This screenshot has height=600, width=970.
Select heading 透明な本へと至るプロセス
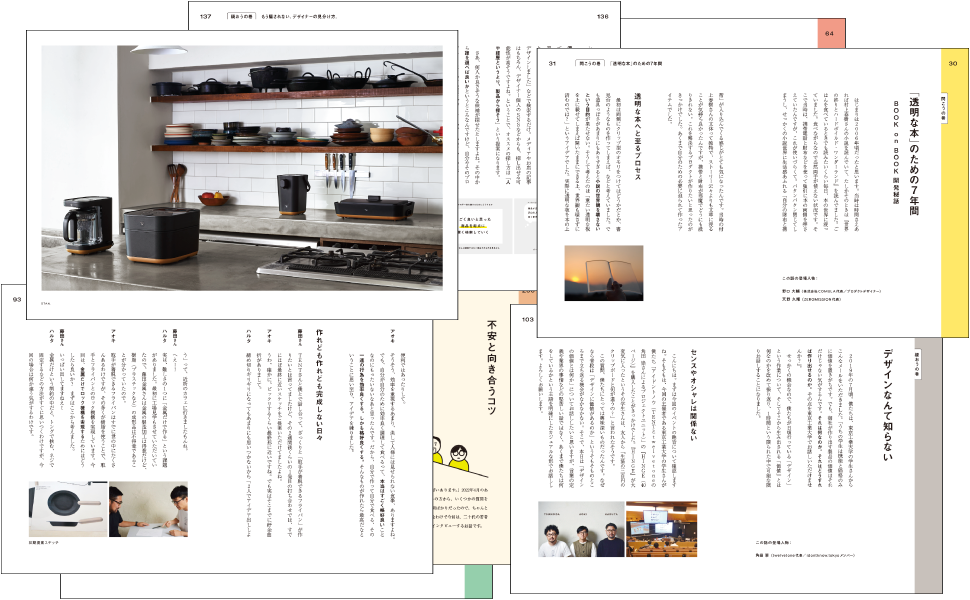[x=637, y=137]
